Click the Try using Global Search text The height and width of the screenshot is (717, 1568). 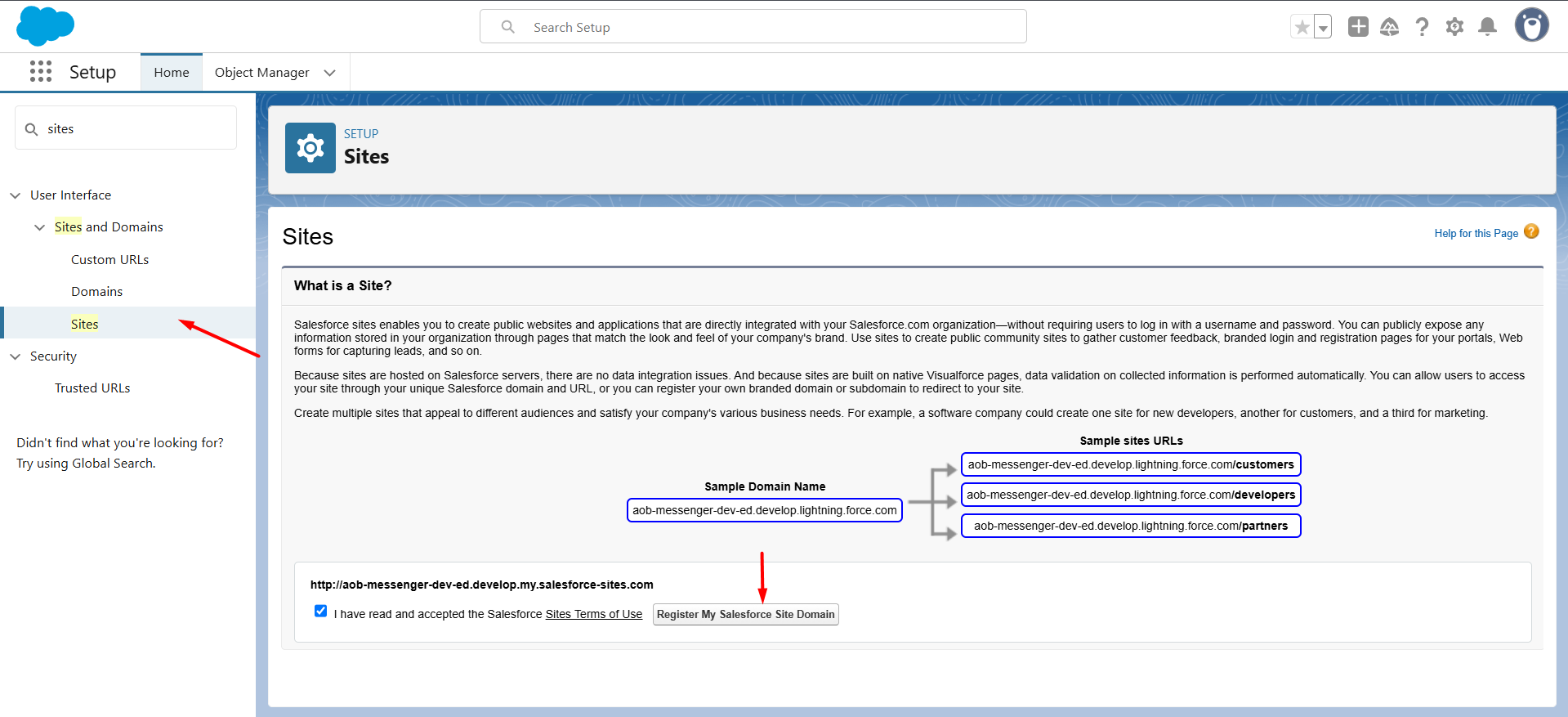[86, 464]
